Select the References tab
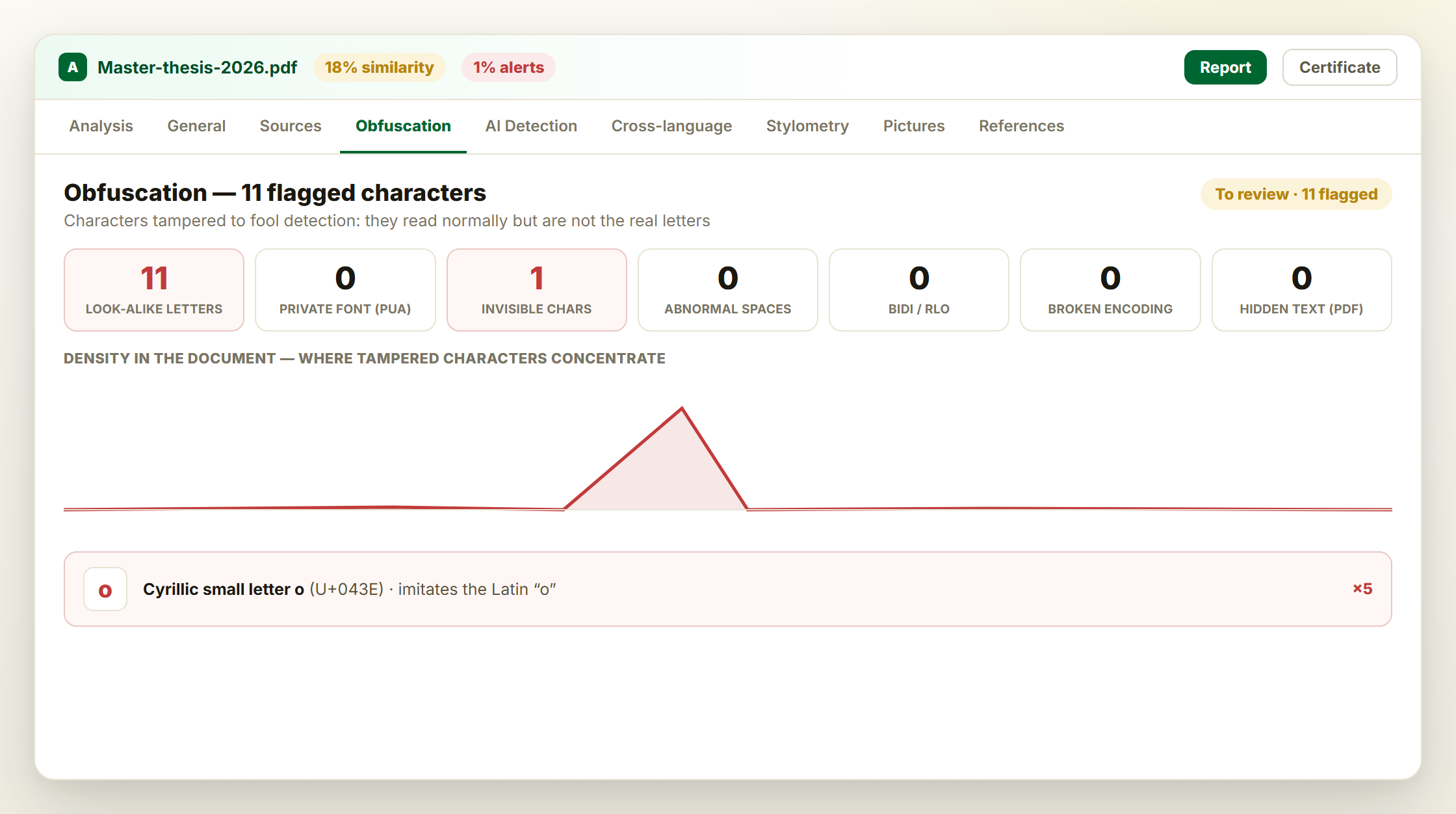This screenshot has height=814, width=1456. point(1022,126)
